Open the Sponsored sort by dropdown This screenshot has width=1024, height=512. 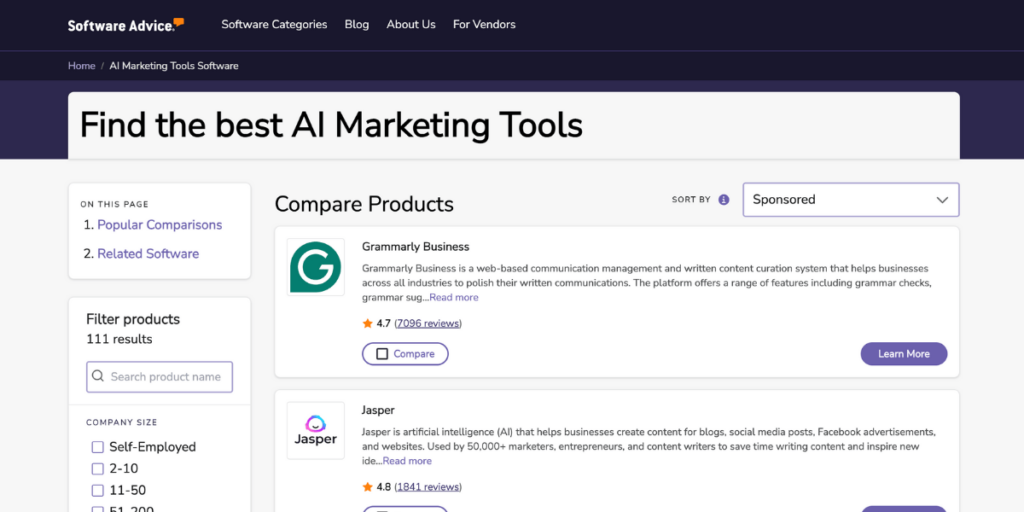click(850, 200)
